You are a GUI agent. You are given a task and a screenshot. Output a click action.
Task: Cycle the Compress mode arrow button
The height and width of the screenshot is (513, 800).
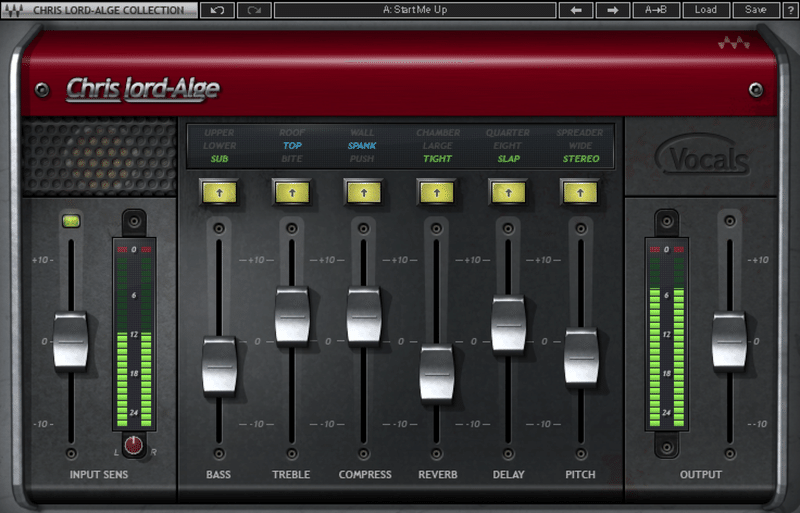(x=364, y=193)
